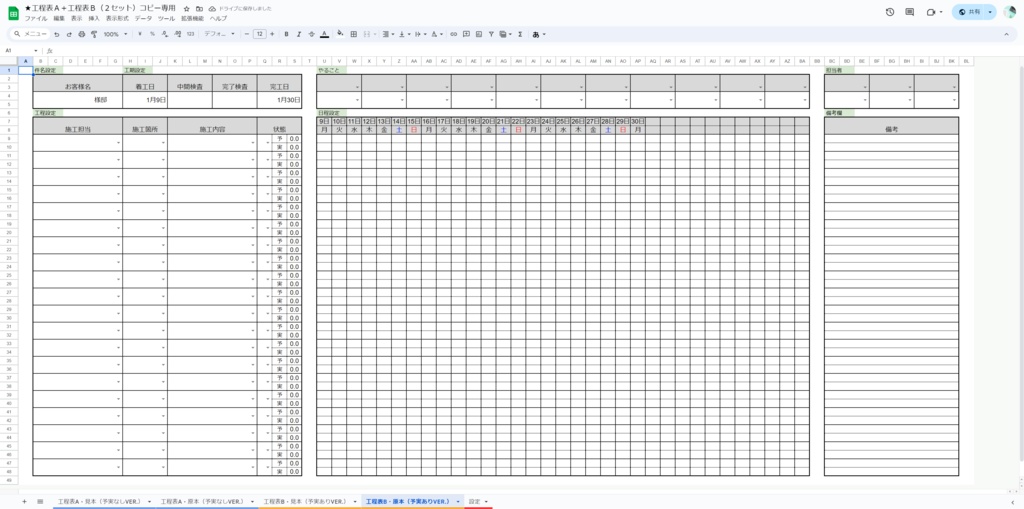Click the Name box showing A1
This screenshot has height=509, width=1024.
pyautogui.click(x=20, y=50)
